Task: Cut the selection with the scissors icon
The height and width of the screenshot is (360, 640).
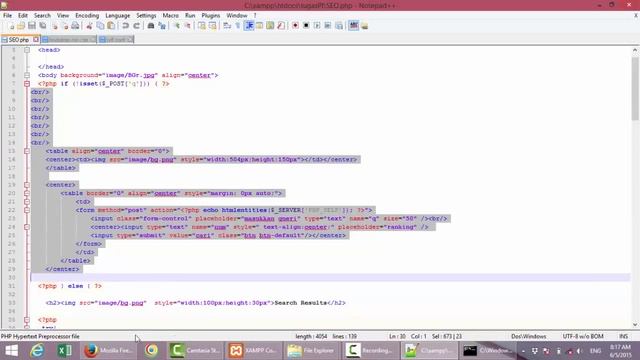Action: pos(89,26)
